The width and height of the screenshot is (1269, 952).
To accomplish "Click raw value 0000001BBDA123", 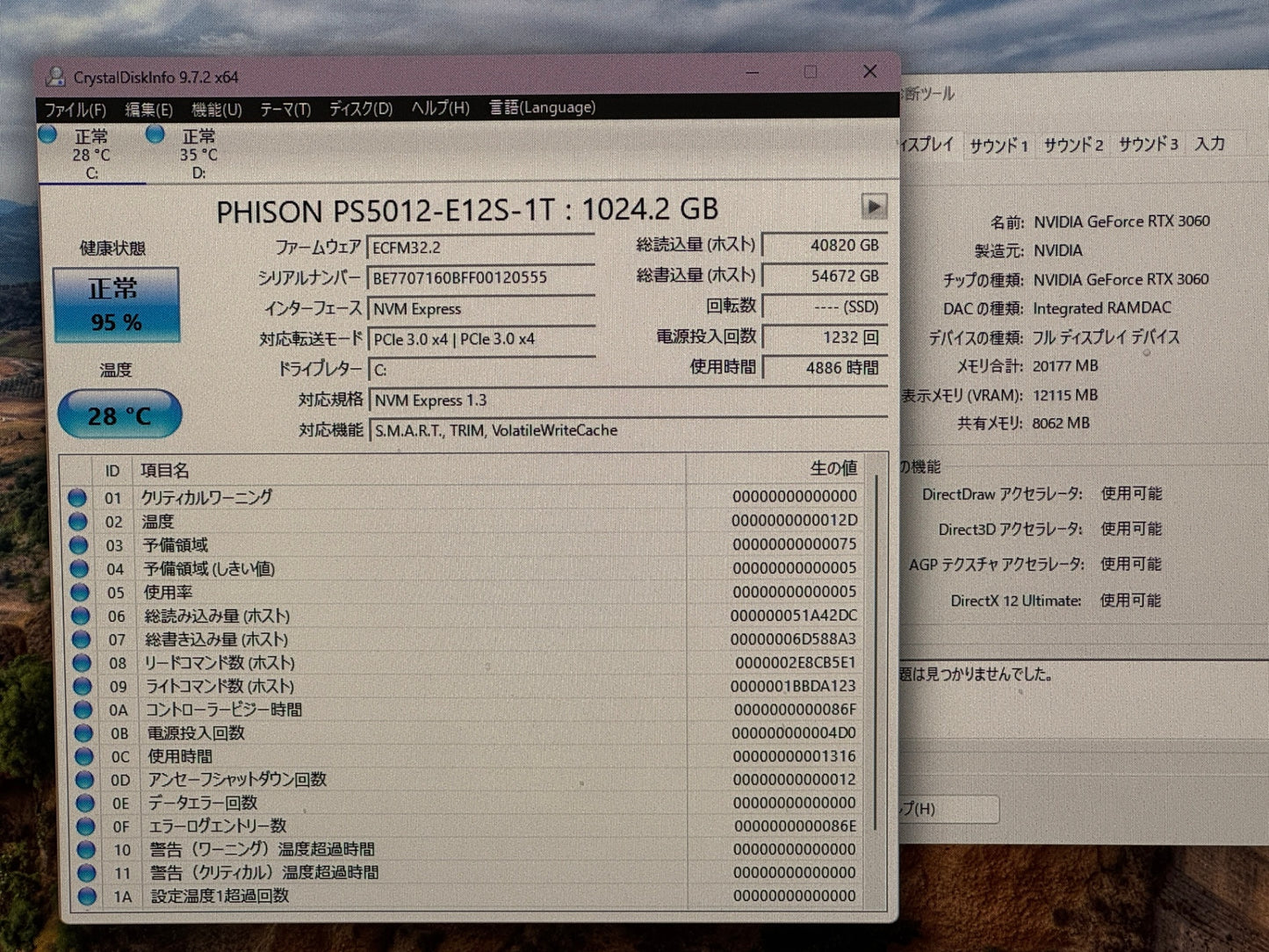I will click(794, 686).
